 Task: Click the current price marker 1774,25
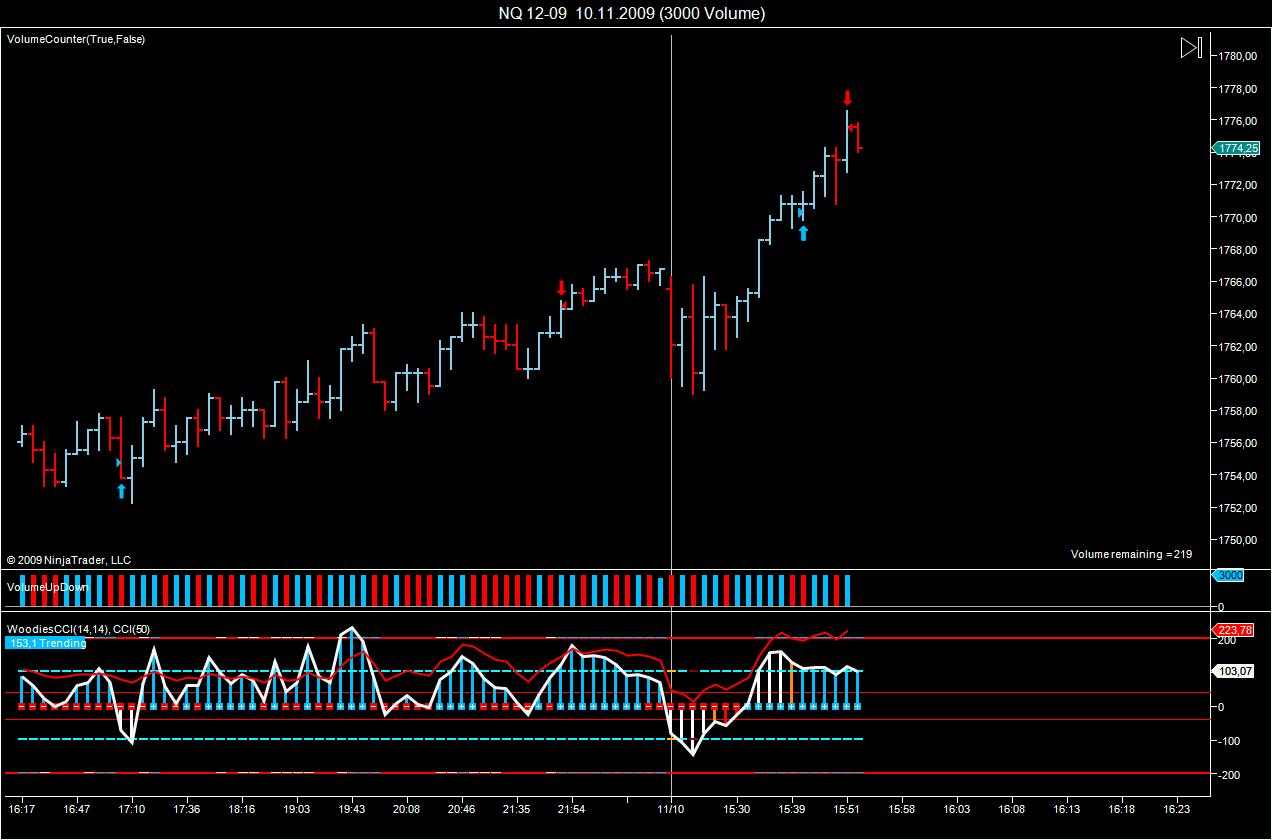tap(1237, 148)
